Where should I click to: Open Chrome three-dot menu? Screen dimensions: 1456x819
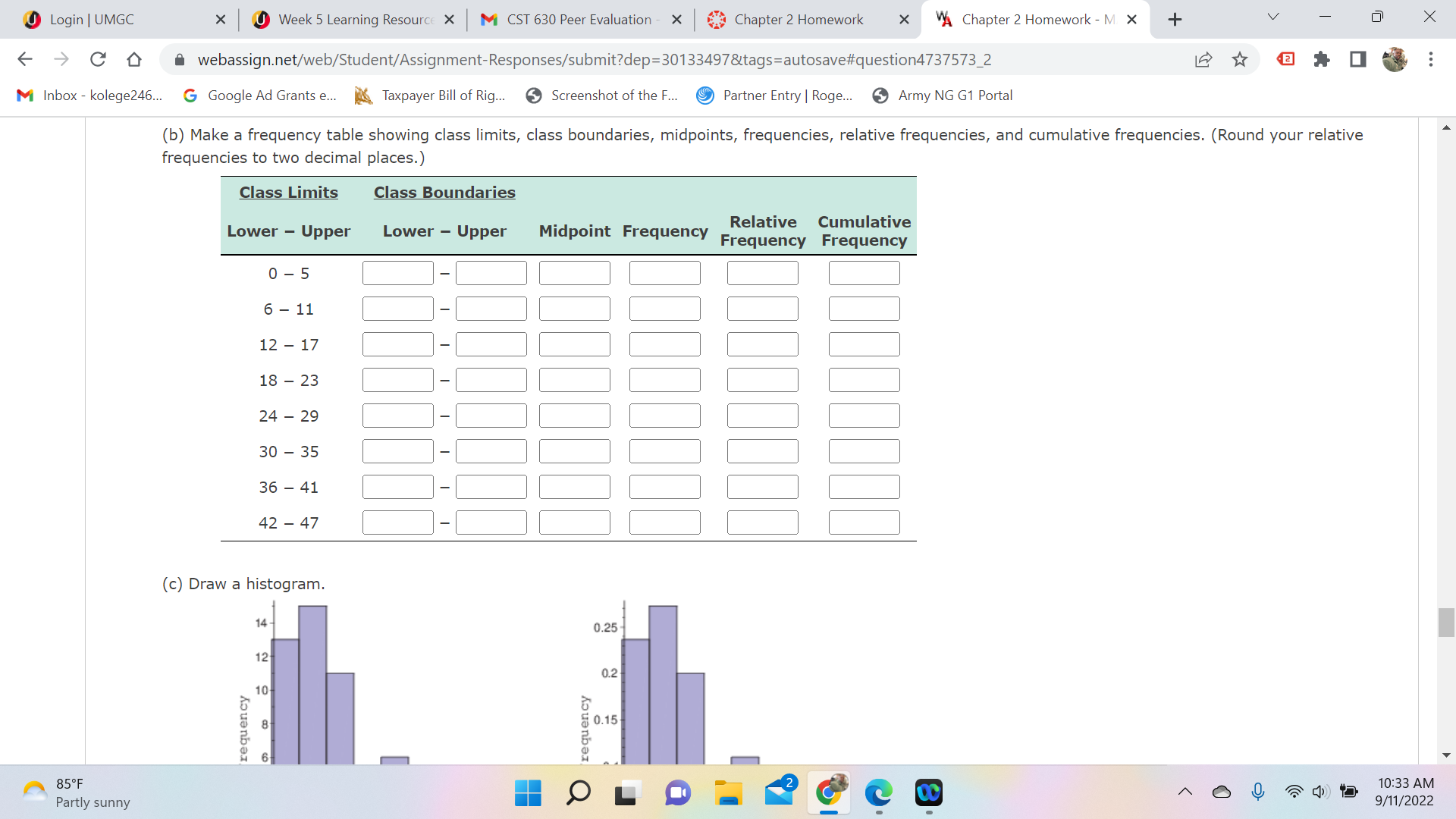1431,59
